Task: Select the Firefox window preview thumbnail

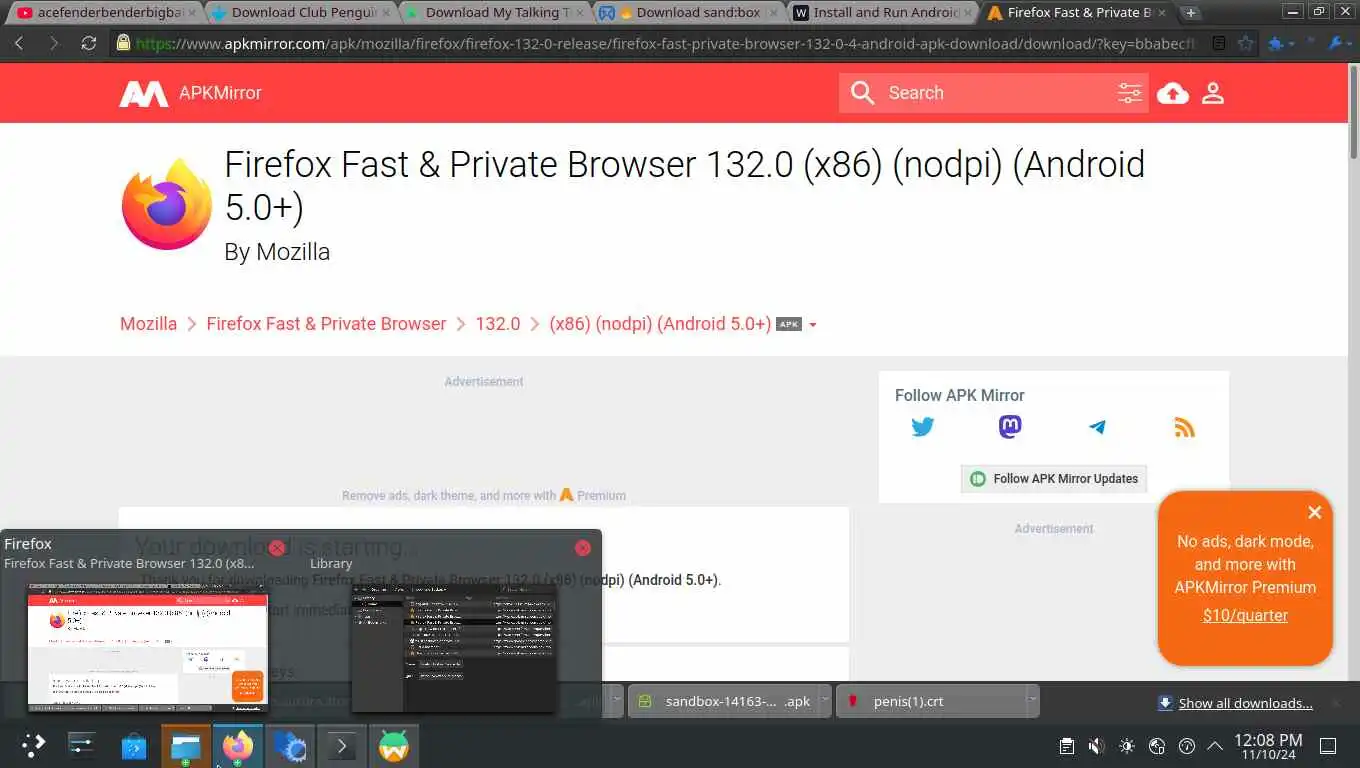Action: tap(148, 647)
